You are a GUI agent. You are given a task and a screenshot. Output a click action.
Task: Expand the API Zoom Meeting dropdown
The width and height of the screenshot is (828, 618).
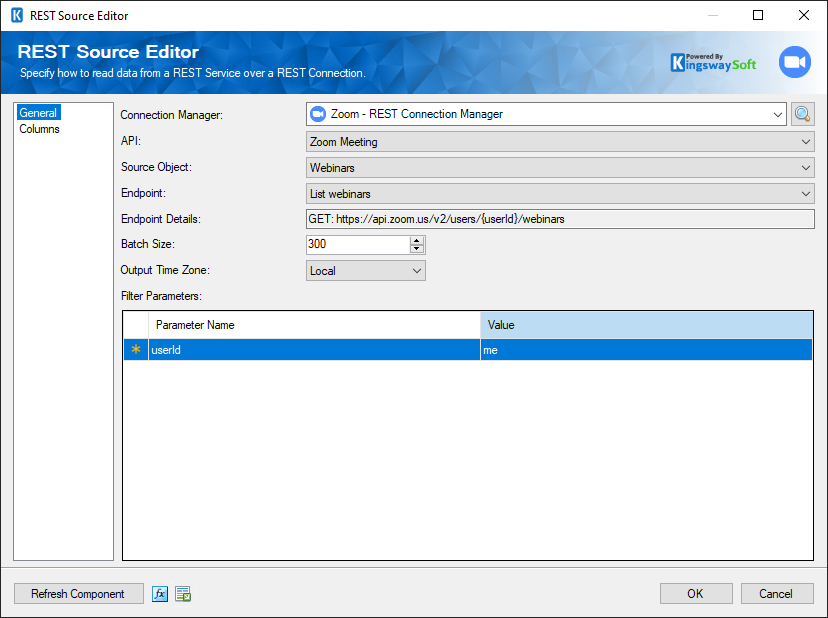[560, 142]
